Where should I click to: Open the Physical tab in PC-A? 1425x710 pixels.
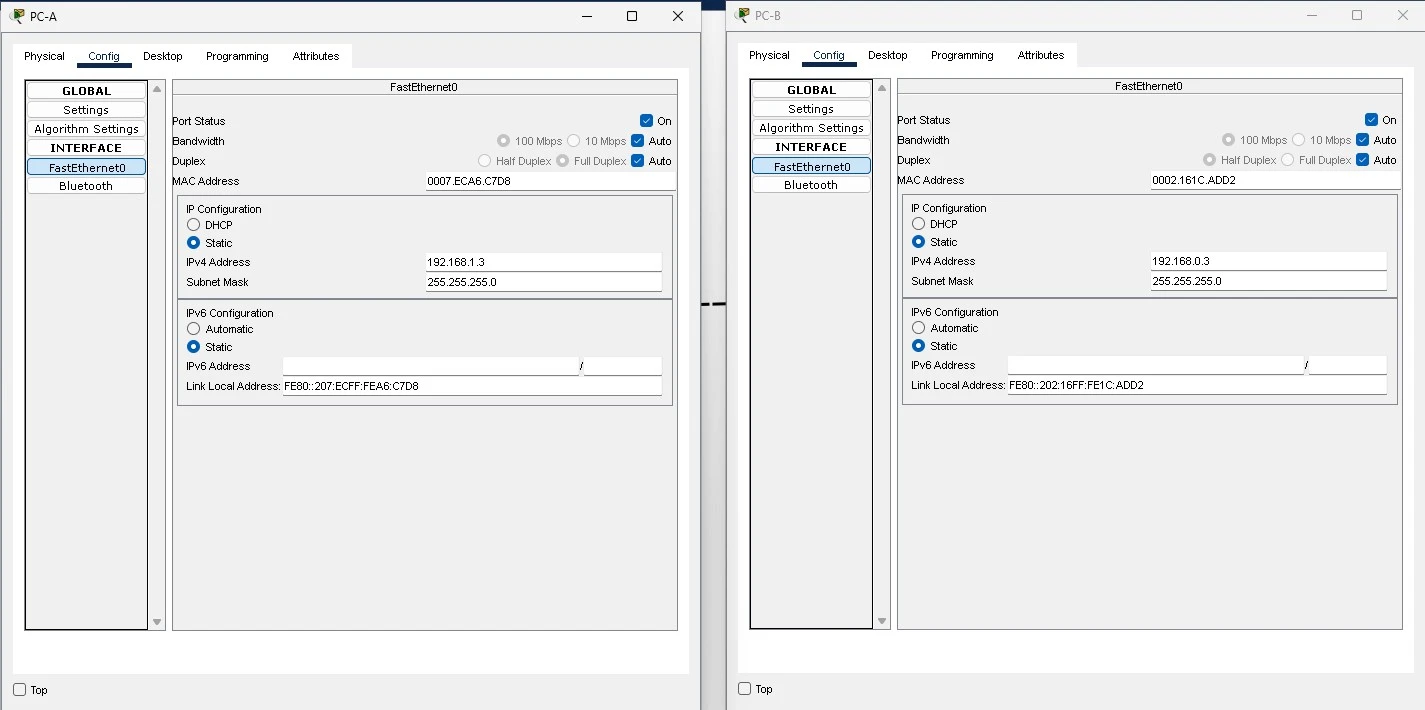click(x=44, y=56)
